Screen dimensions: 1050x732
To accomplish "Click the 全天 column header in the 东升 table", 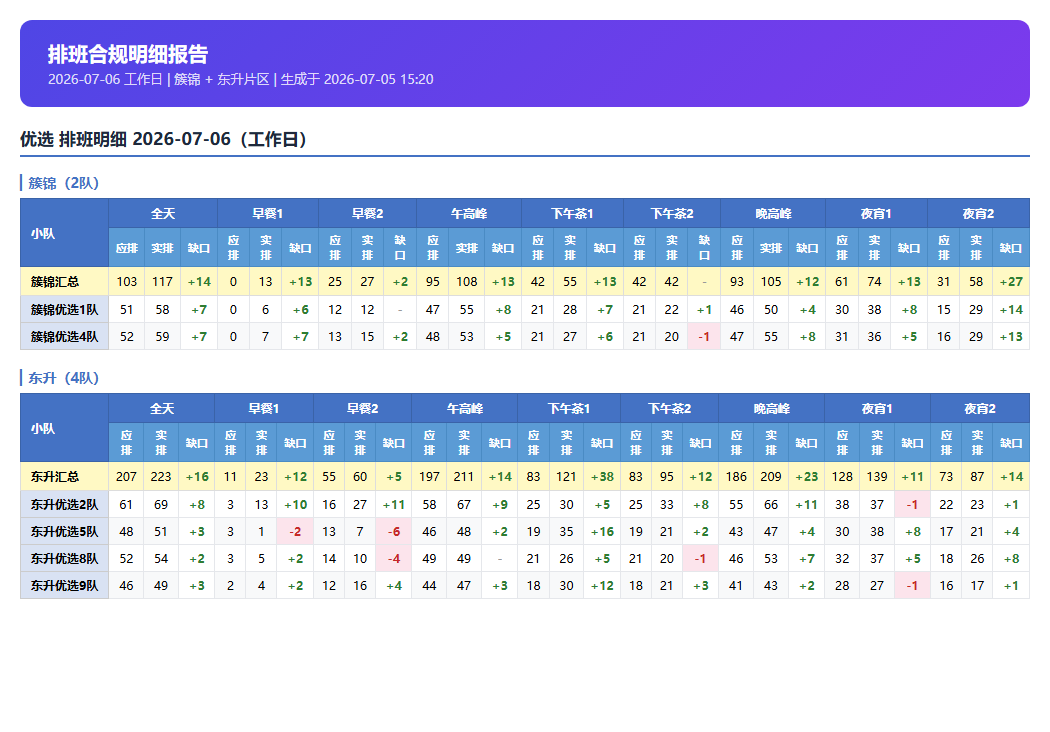I will tap(161, 409).
